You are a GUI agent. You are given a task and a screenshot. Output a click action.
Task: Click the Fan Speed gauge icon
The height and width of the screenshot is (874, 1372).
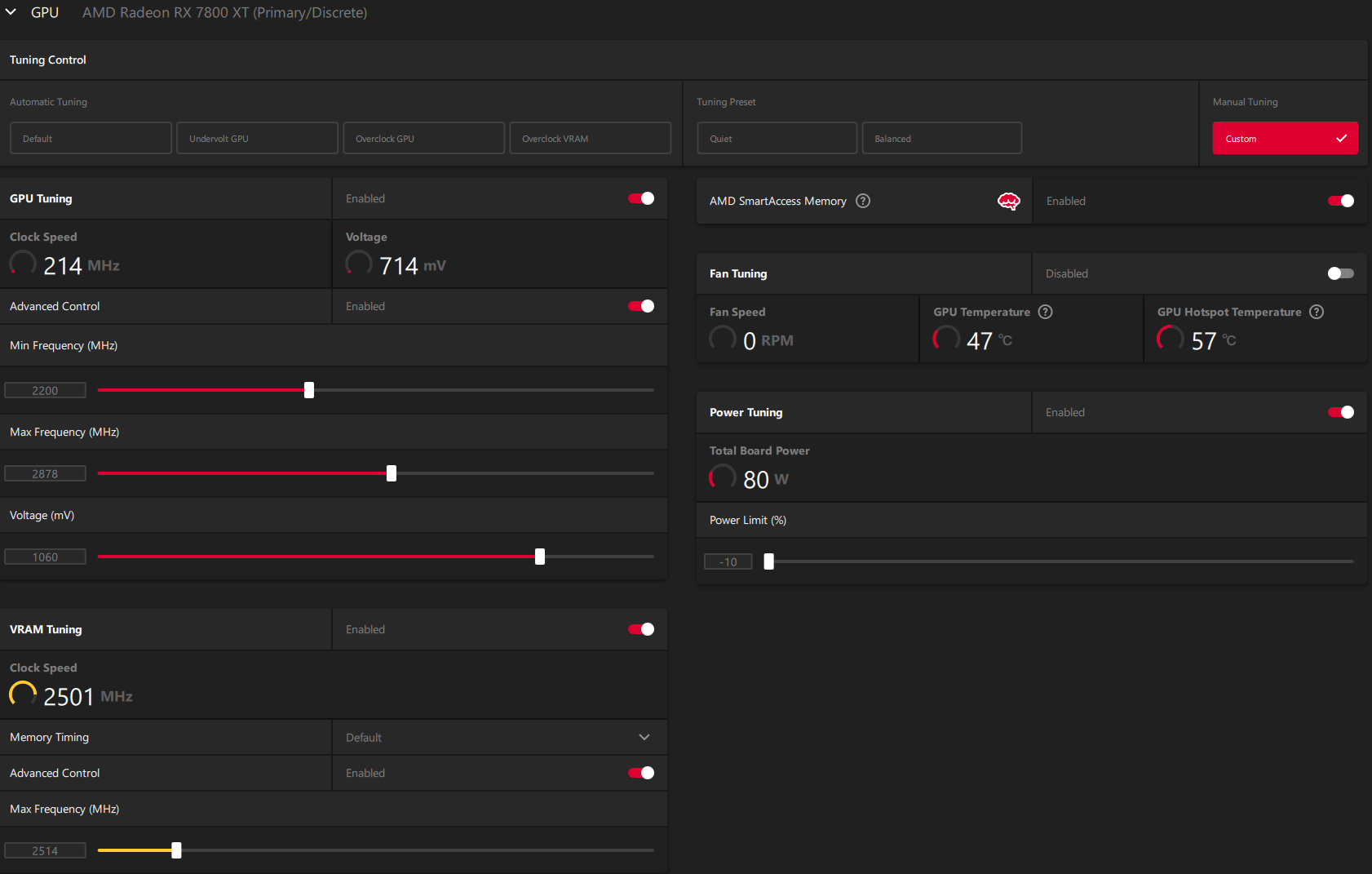723,339
